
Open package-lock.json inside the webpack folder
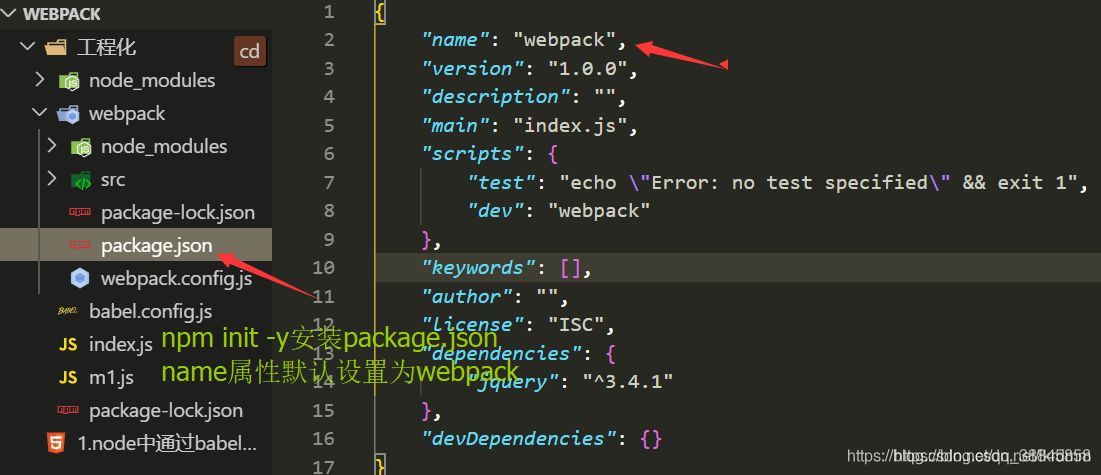(x=177, y=212)
